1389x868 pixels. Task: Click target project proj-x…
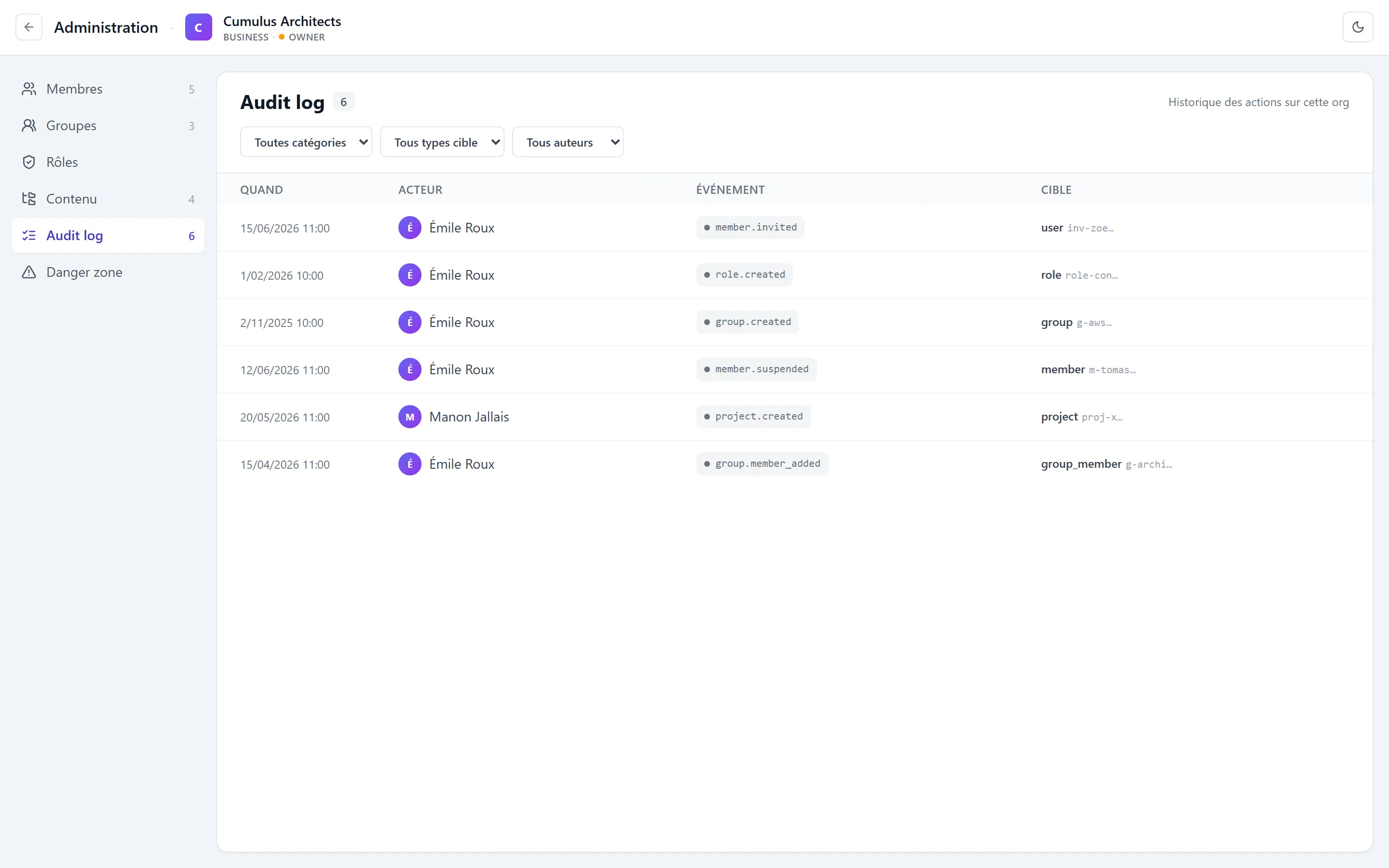pos(1082,417)
